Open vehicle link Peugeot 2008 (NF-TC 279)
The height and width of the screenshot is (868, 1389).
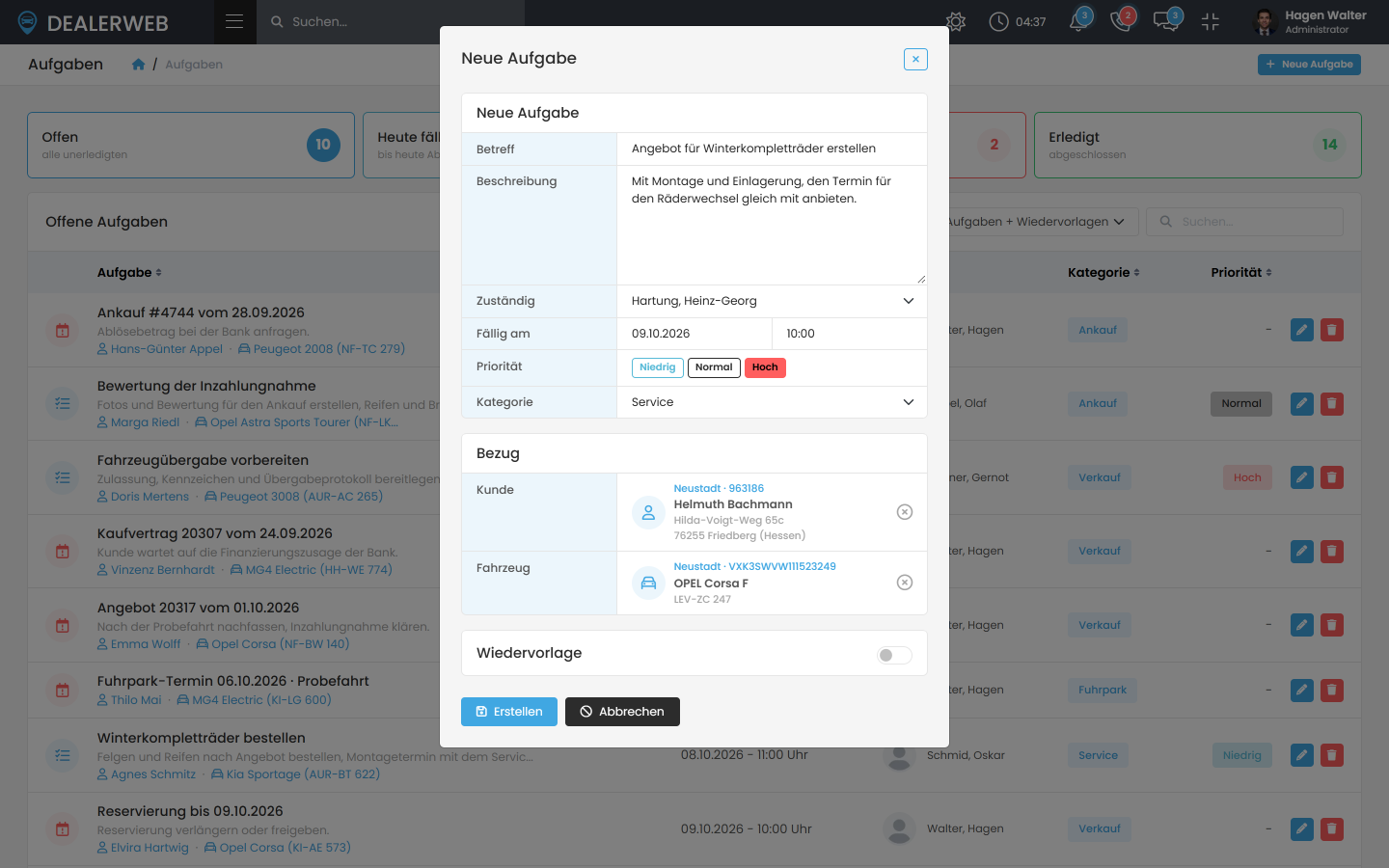(x=322, y=349)
